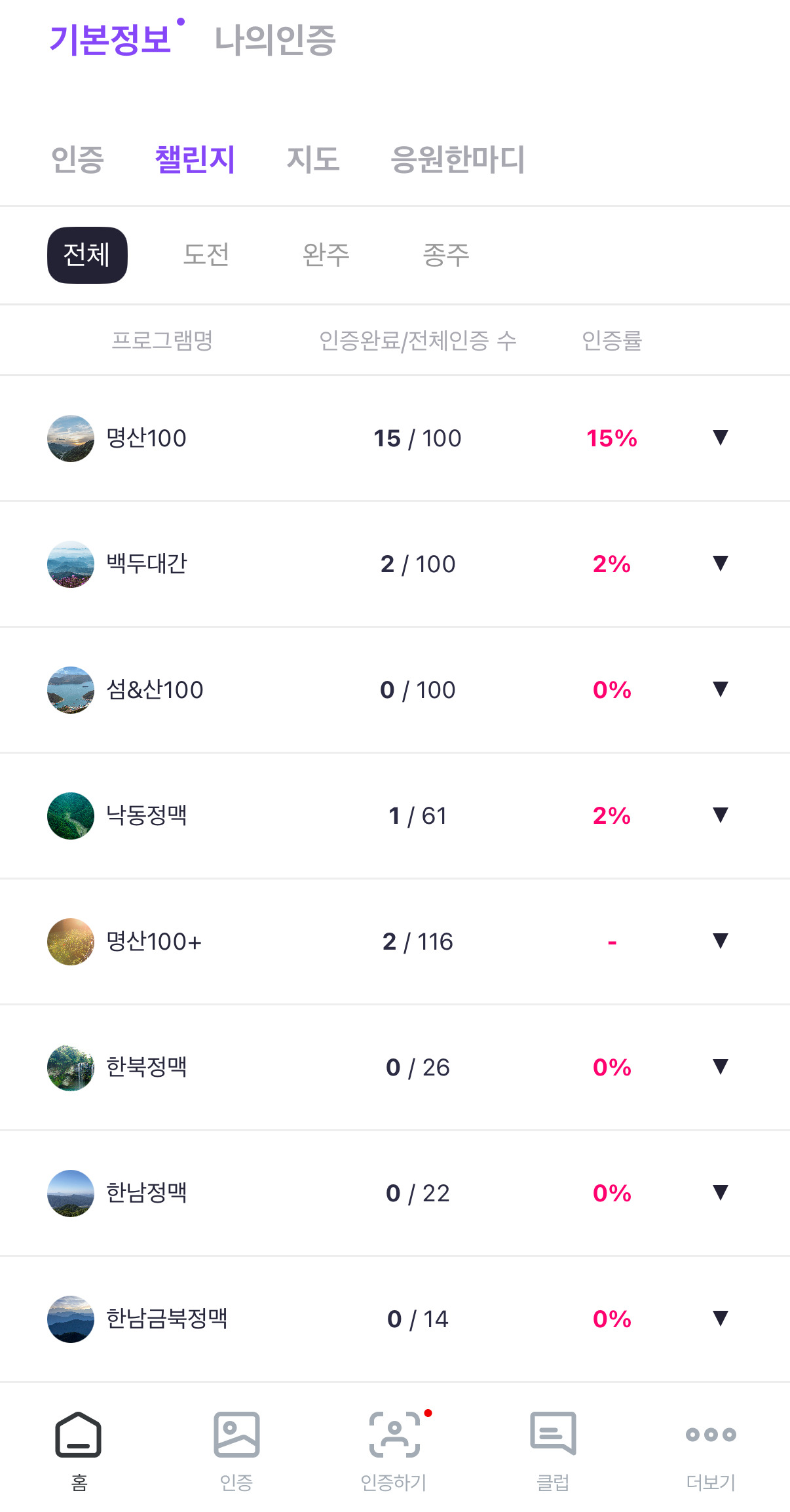Filter the list by 도전
Image resolution: width=790 pixels, height=1512 pixels.
pyautogui.click(x=206, y=255)
